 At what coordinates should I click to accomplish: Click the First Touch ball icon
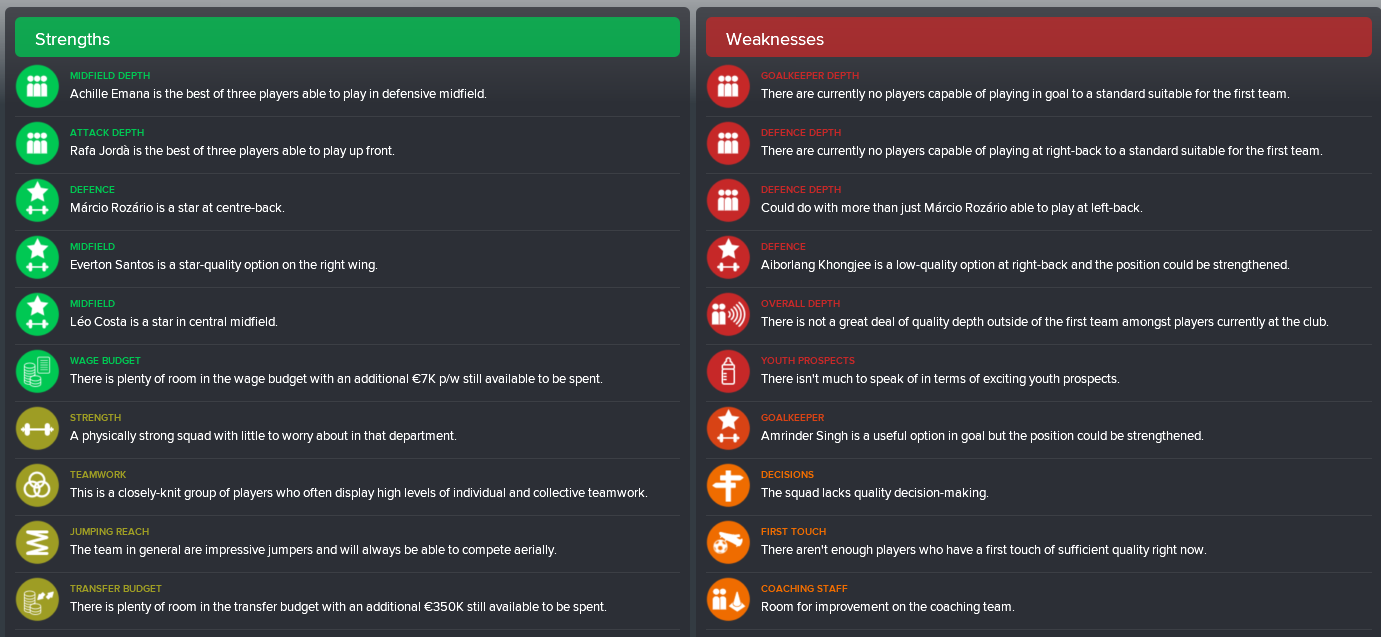(729, 542)
